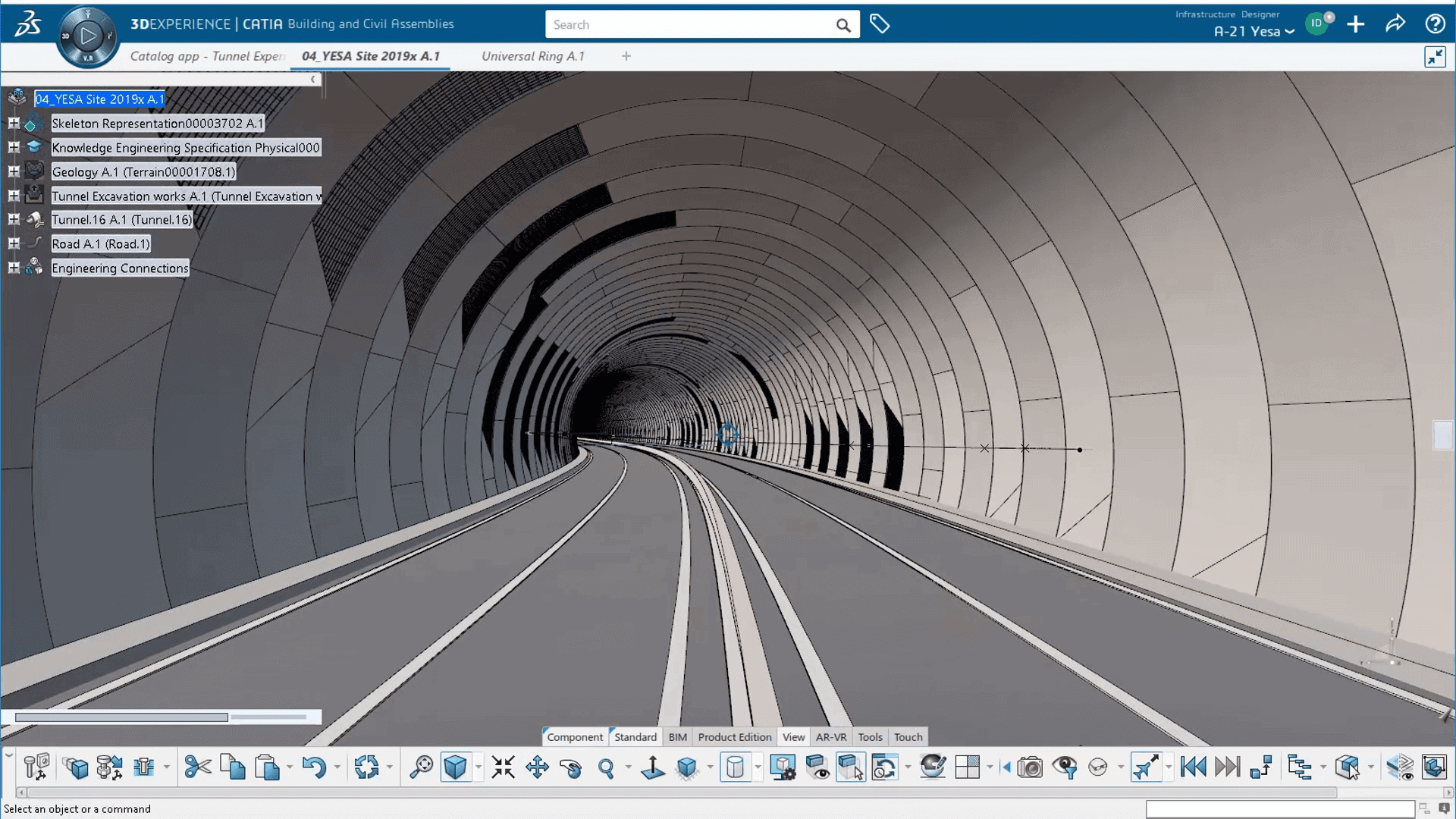Screen dimensions: 1456x819
Task: Expand the Geology A.1 tree node
Action: (14, 171)
